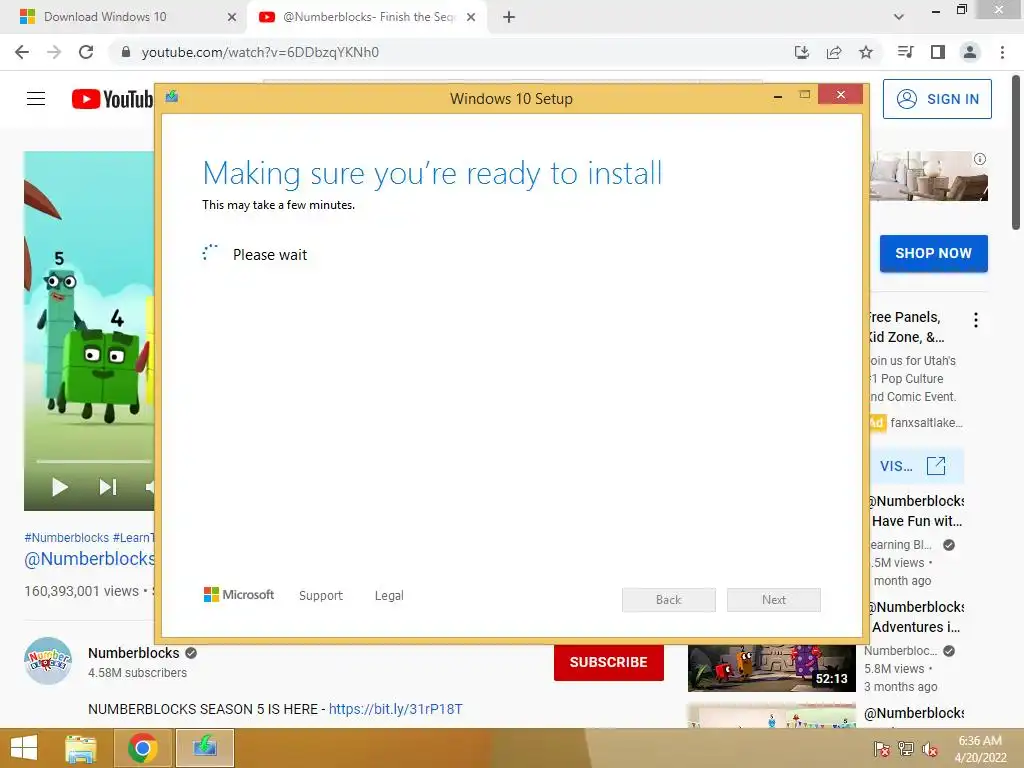This screenshot has width=1024, height=768.
Task: Switch to Numberblocks YouTube tab
Action: [x=368, y=17]
